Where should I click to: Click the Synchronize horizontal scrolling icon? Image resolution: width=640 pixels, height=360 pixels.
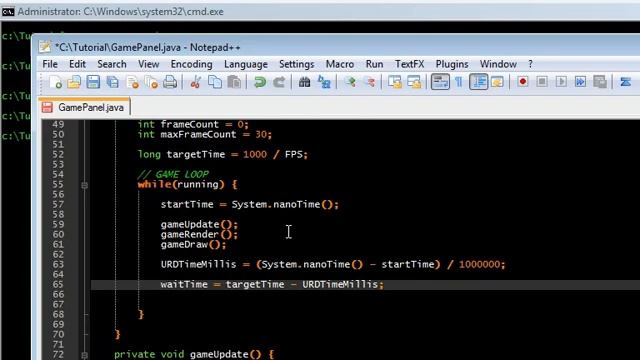tap(414, 82)
